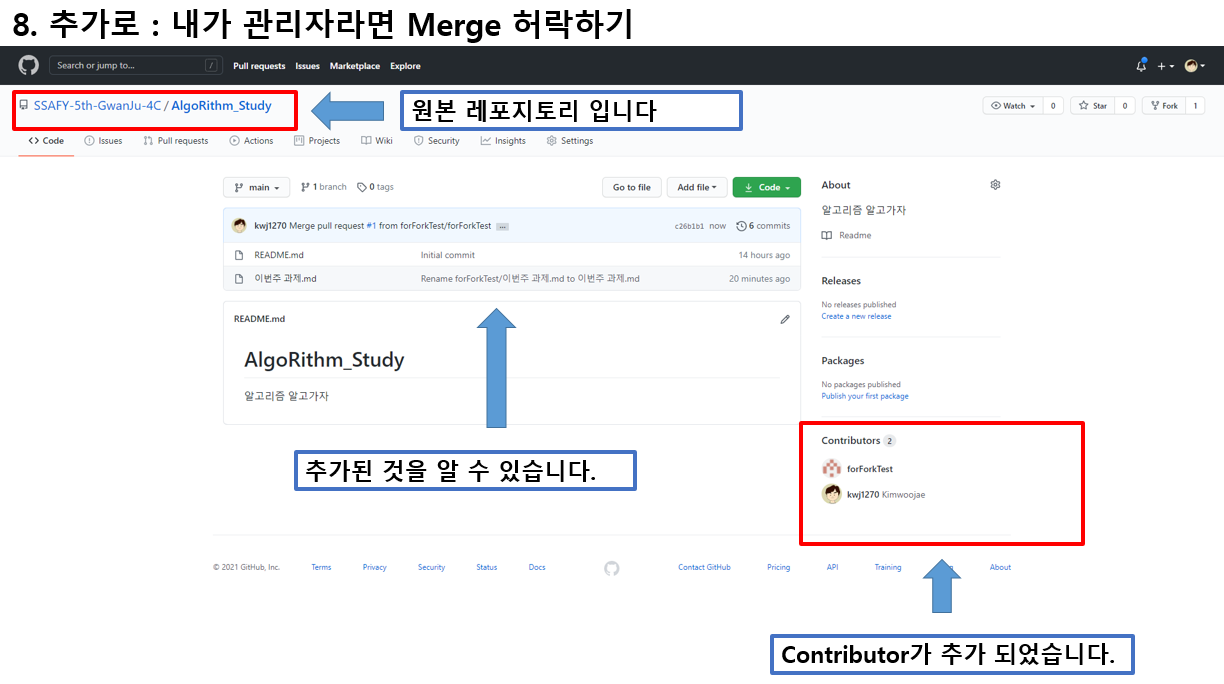Click kwj1270's avatar on the latest commit
This screenshot has width=1224, height=684.
click(239, 225)
